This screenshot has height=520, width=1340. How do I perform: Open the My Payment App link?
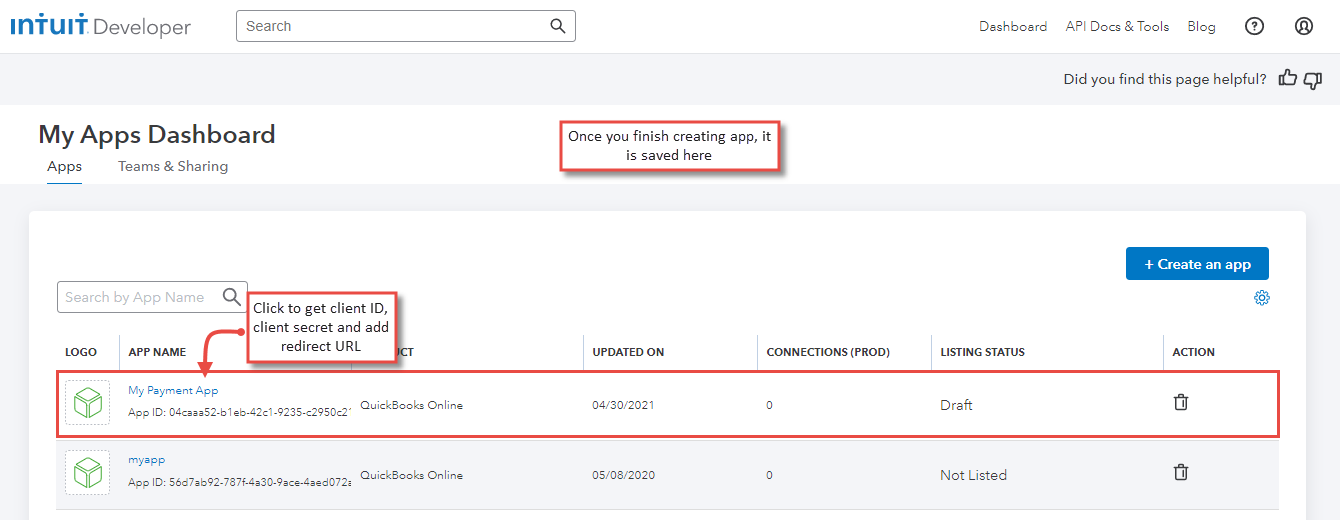click(x=173, y=391)
